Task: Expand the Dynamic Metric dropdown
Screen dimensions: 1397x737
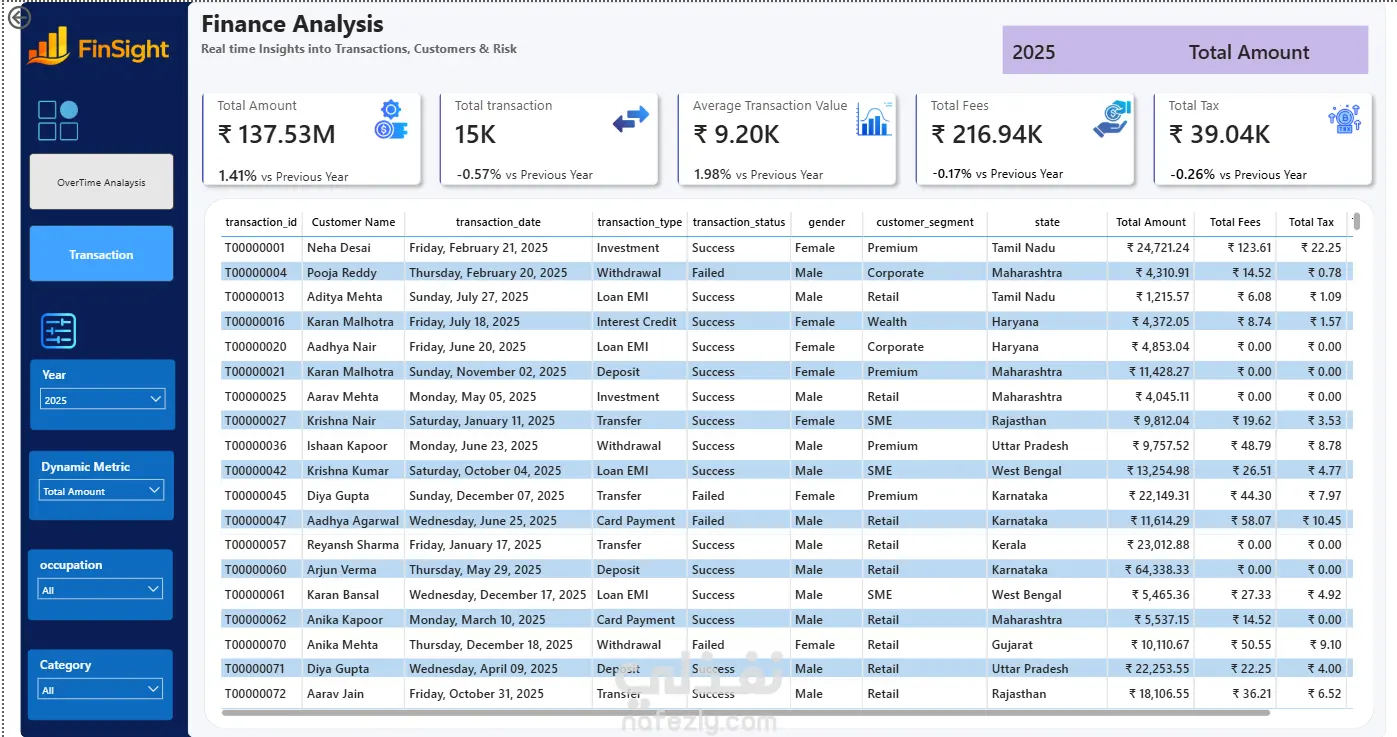Action: (x=102, y=491)
